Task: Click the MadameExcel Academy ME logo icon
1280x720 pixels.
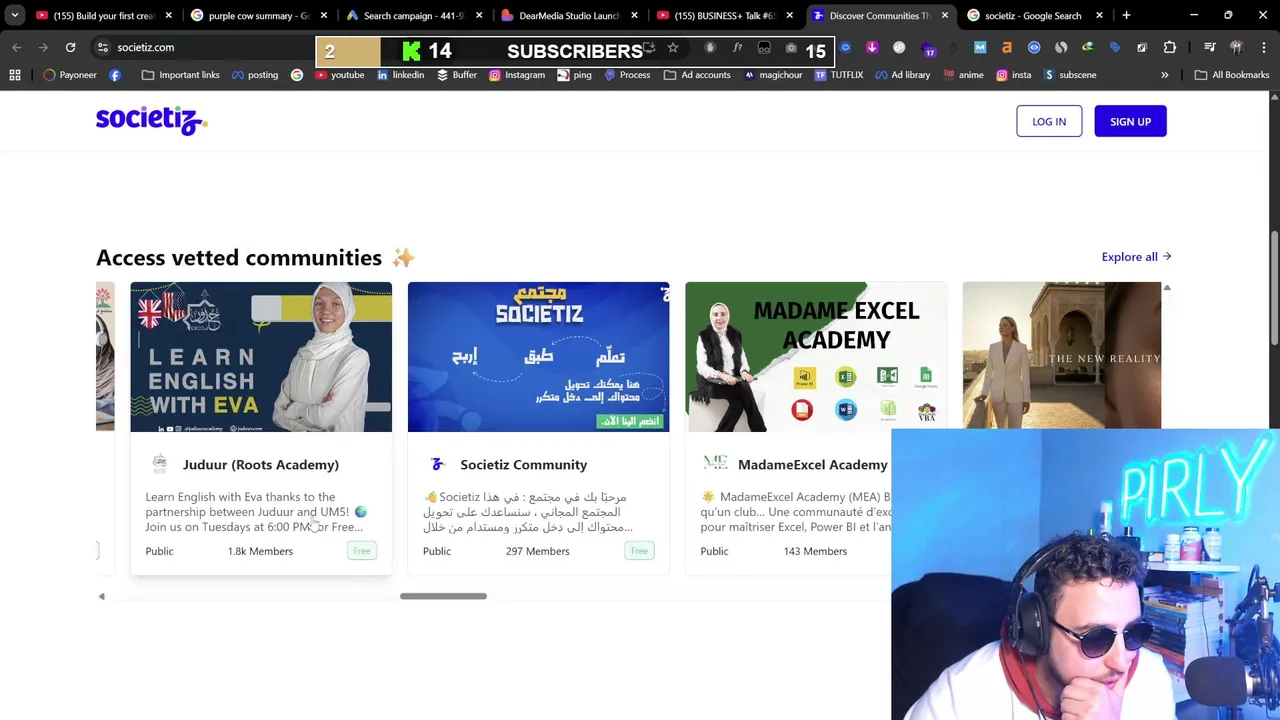Action: point(715,462)
